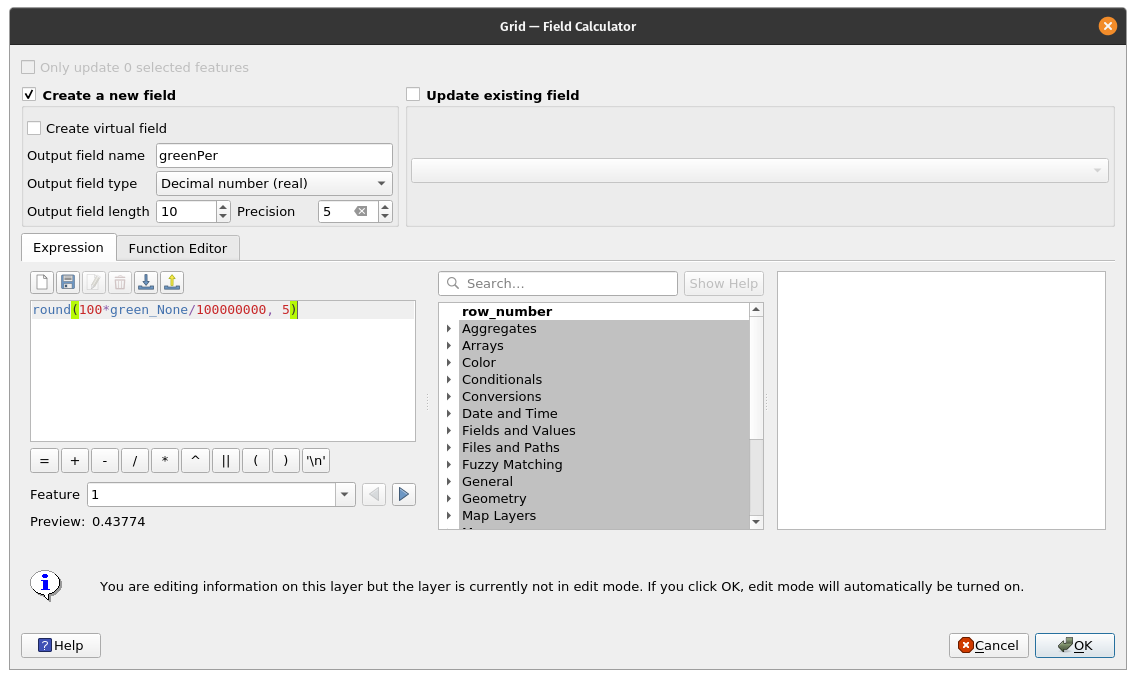Insert the string concatenation || operator

pyautogui.click(x=226, y=461)
